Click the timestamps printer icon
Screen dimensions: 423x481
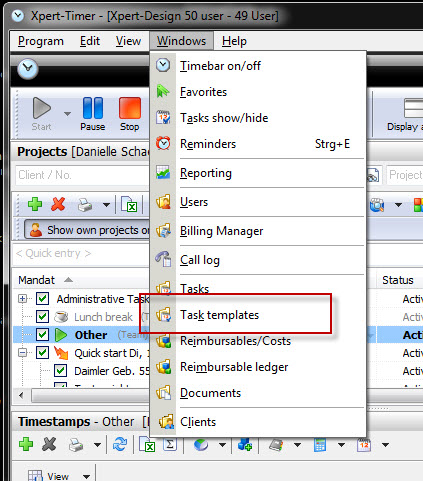[76, 445]
